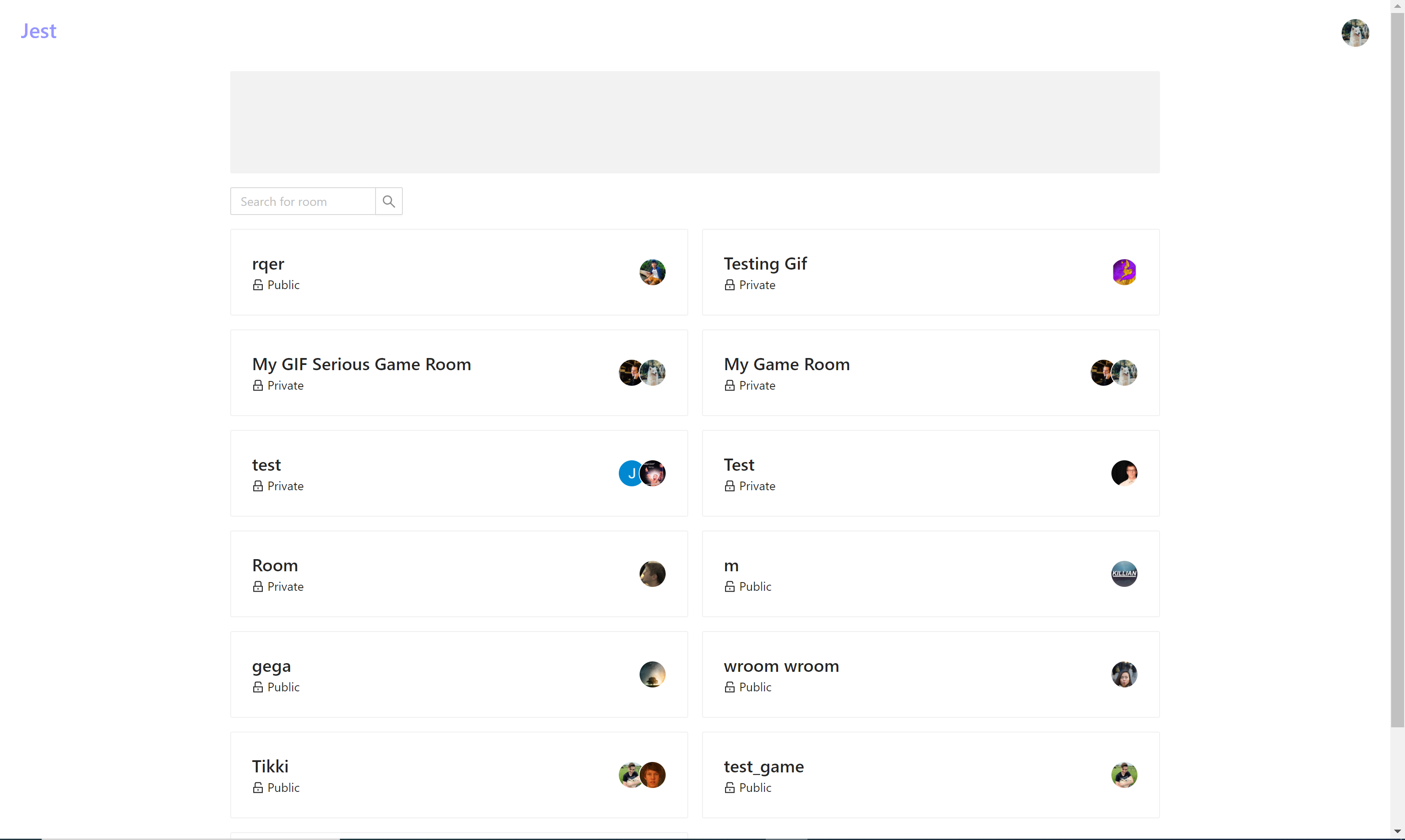Click the search magnifier icon button

click(x=389, y=202)
